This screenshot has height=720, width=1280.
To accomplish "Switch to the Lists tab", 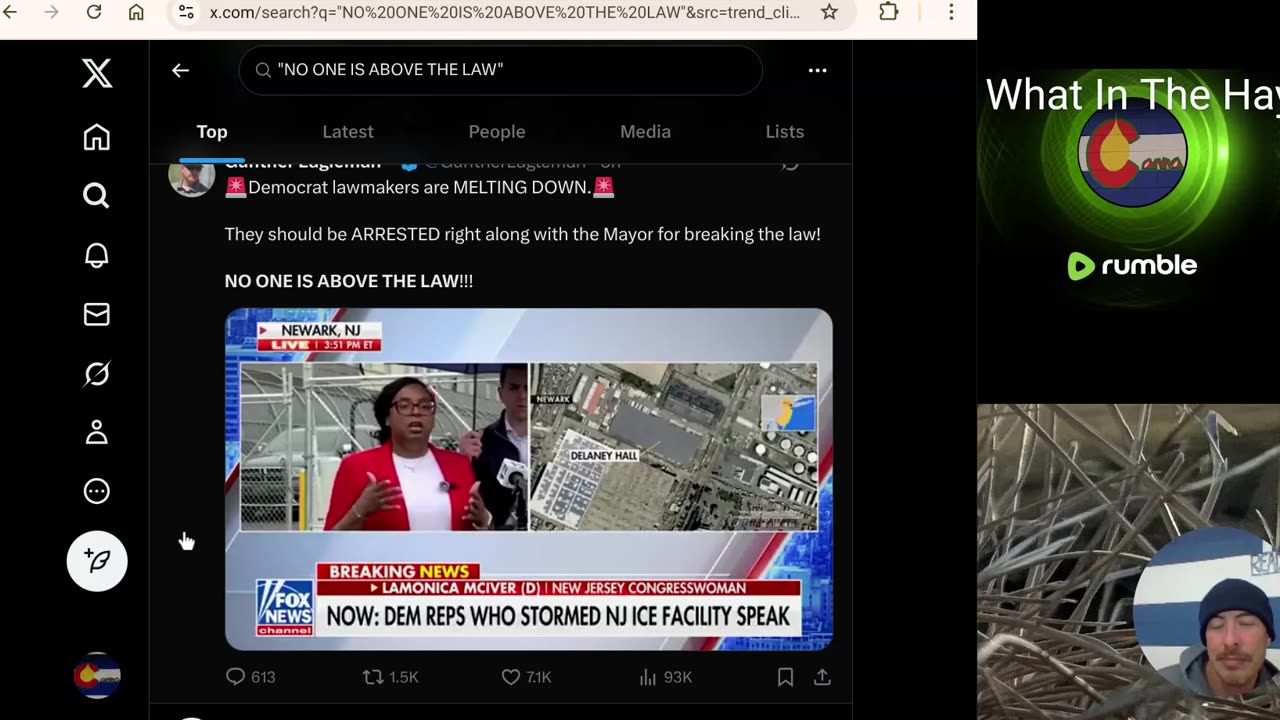I will 785,132.
